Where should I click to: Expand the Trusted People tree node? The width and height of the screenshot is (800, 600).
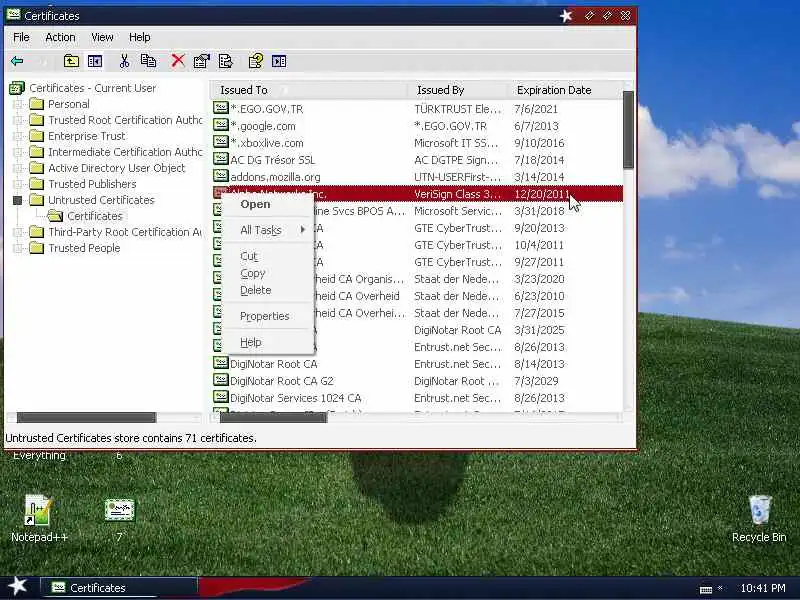coord(17,248)
